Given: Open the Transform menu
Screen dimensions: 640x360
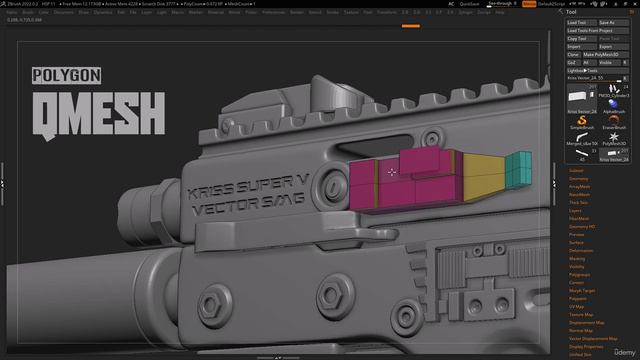Looking at the screenshot, I should coord(386,12).
